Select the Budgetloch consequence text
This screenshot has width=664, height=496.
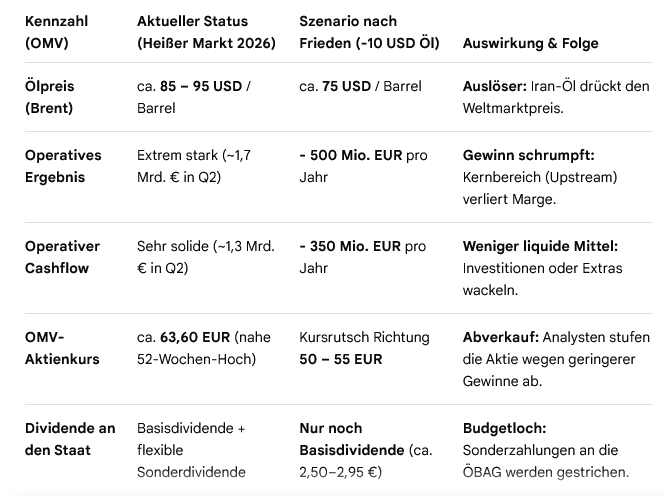pos(545,450)
